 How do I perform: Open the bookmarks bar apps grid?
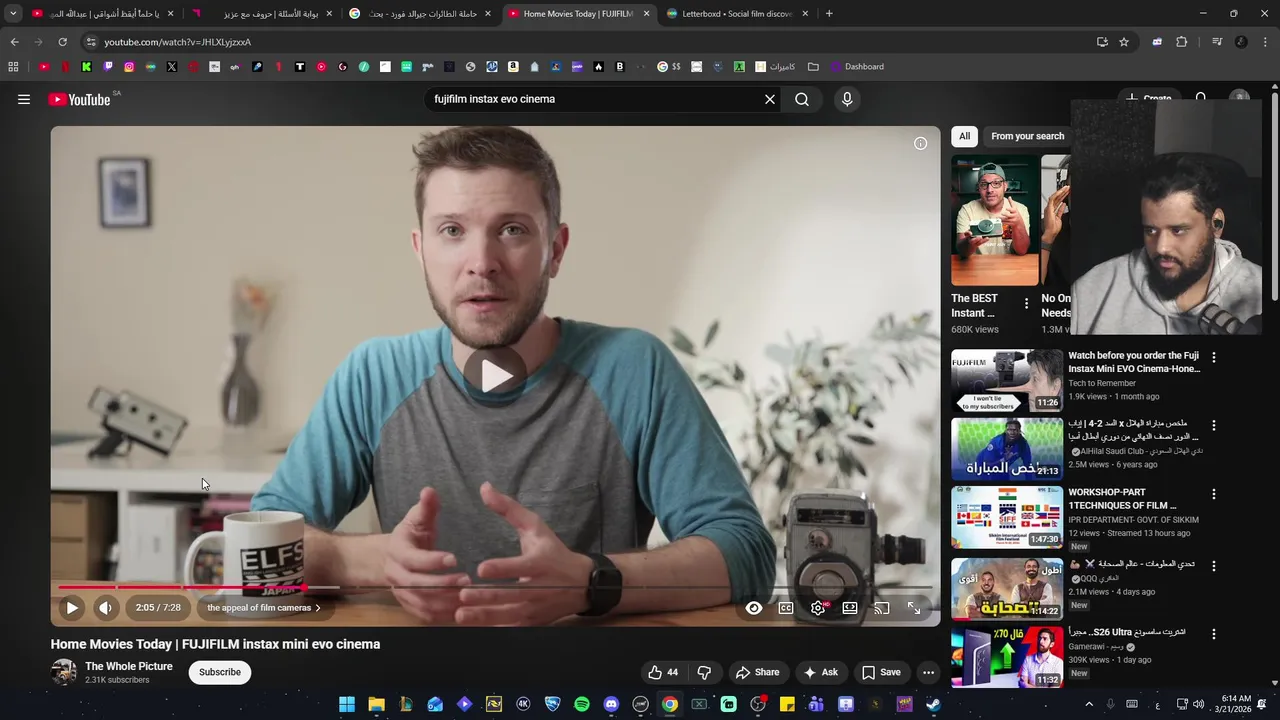click(x=13, y=67)
